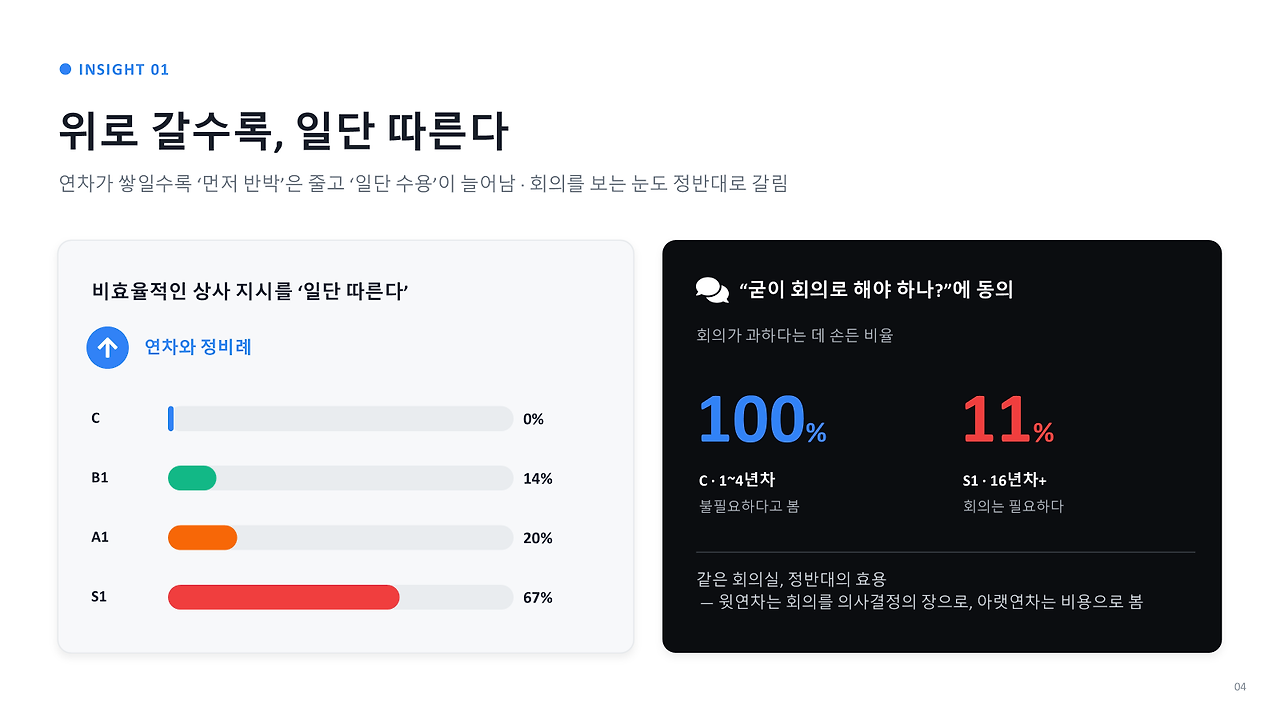Click the blue dot beside INSIGHT 01
Viewport: 1280px width, 720px height.
pyautogui.click(x=66, y=69)
